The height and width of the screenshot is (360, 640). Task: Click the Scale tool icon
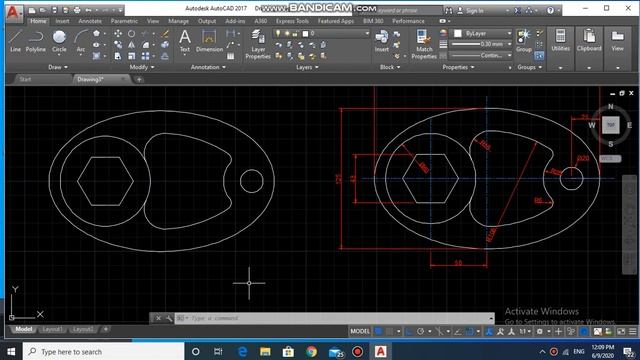(x=131, y=56)
